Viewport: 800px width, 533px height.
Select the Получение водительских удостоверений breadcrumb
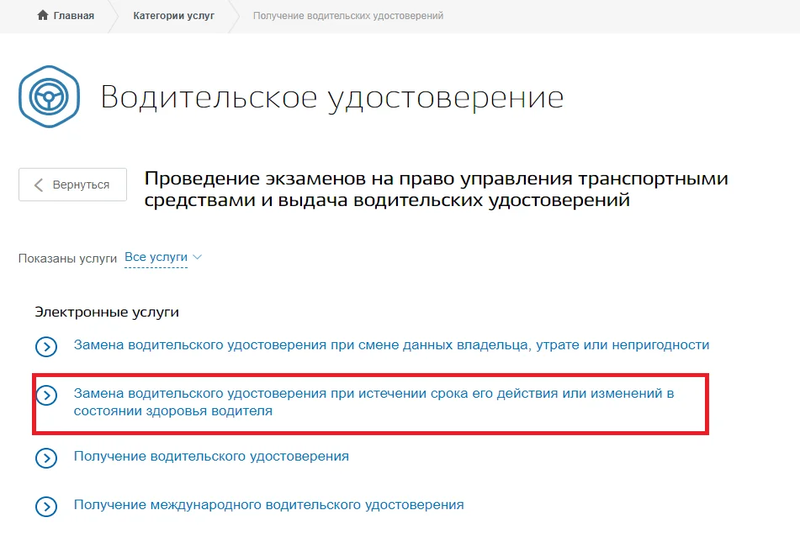348,16
